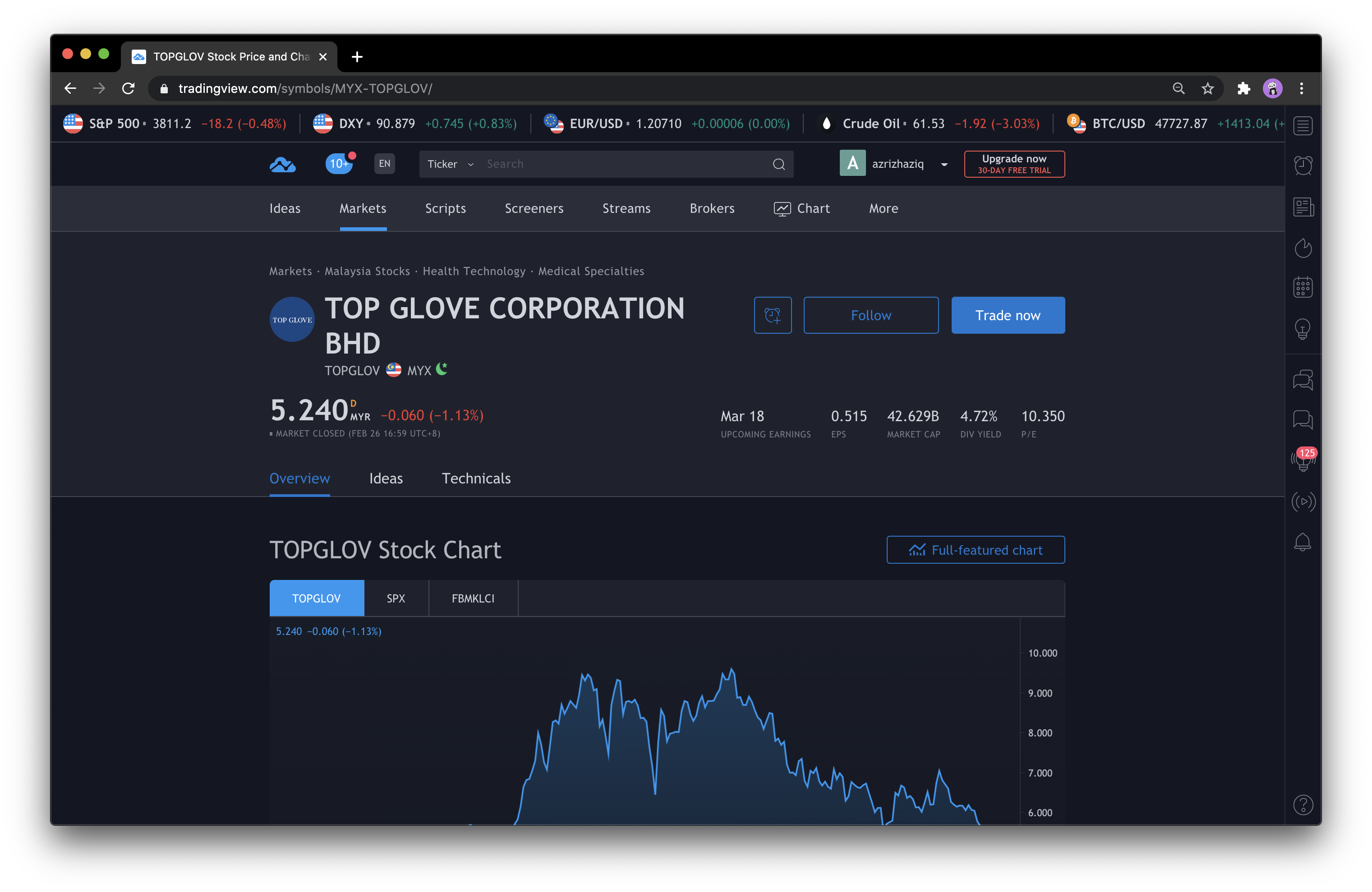Open the economic calendar sidebar icon
The height and width of the screenshot is (892, 1372).
coord(1303,287)
